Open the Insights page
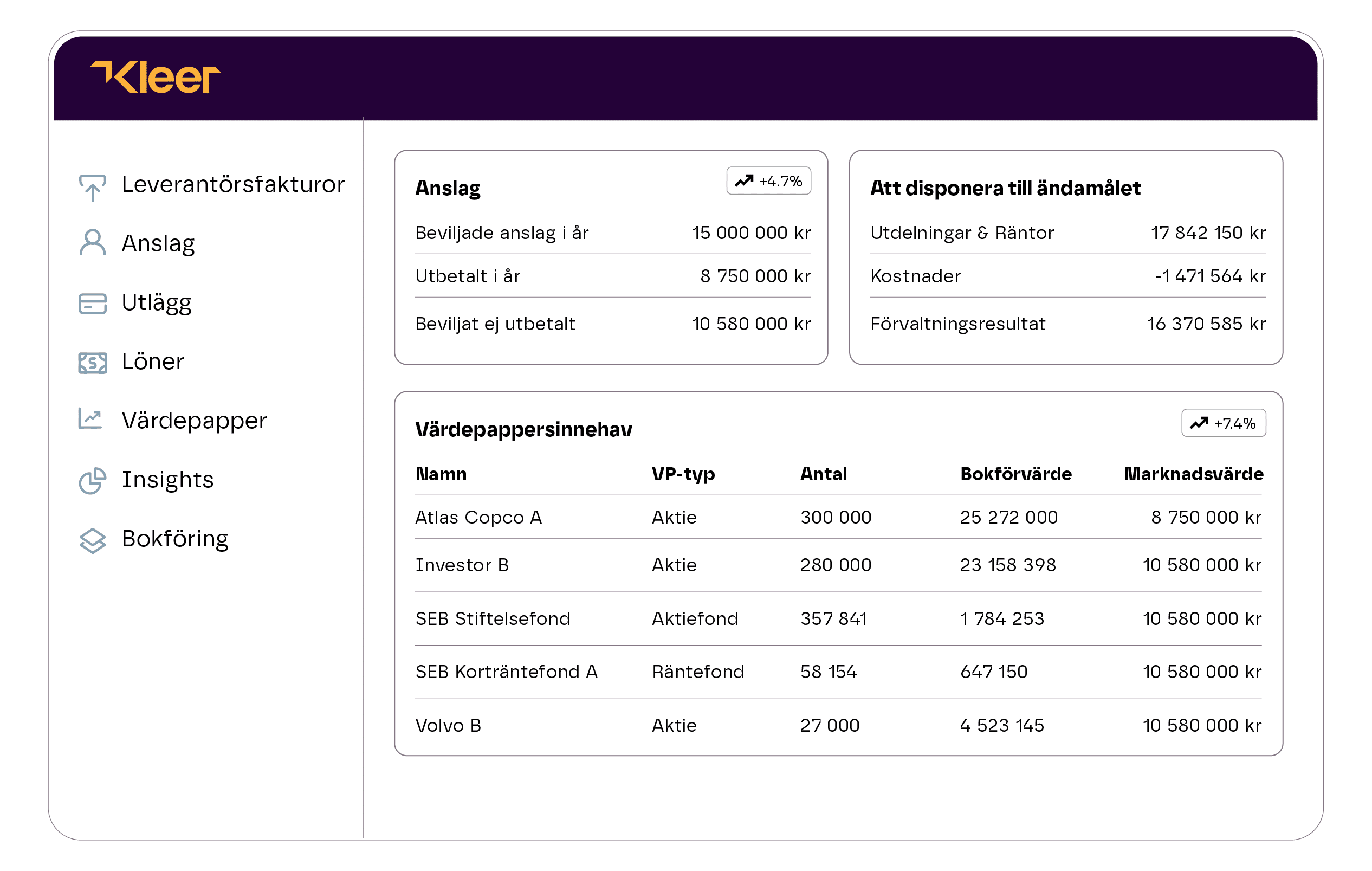1372x871 pixels. tap(167, 480)
